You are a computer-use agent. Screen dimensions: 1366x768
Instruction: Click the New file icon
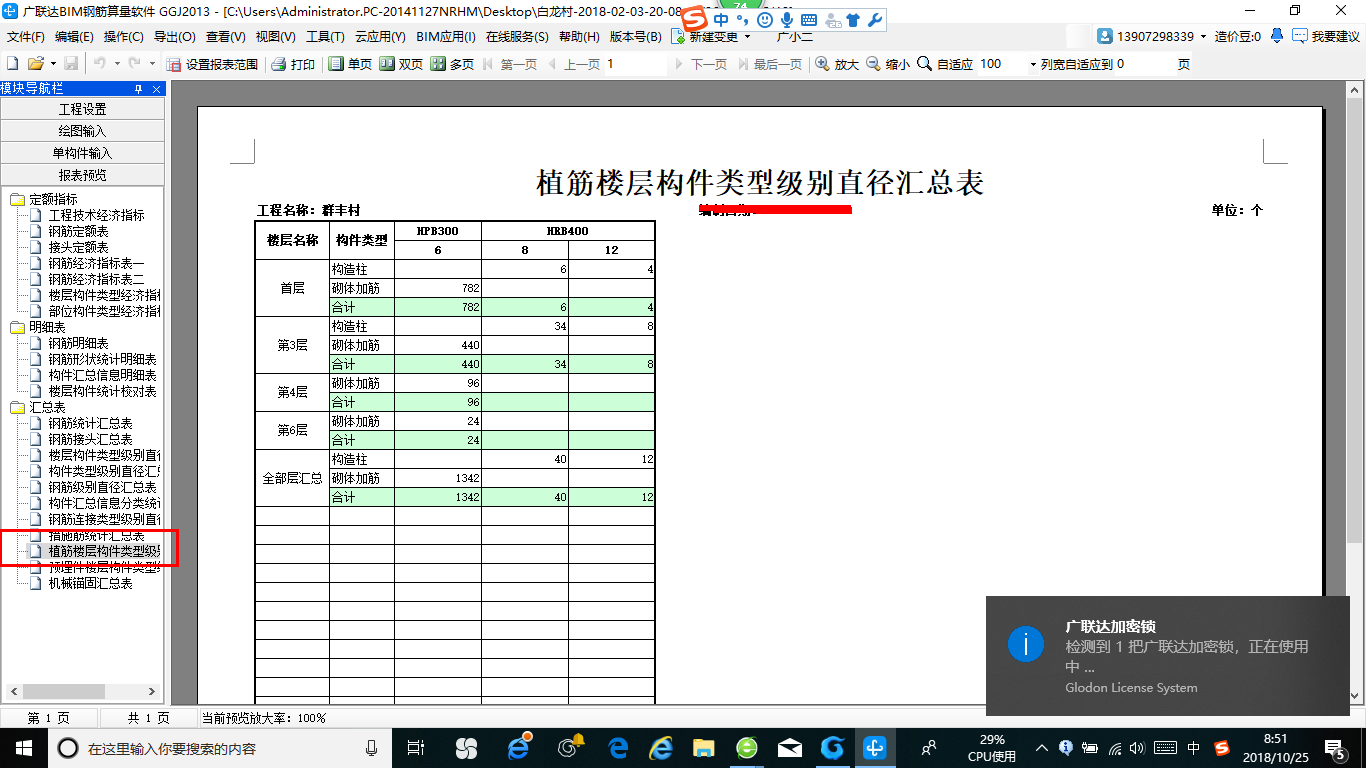(x=13, y=64)
